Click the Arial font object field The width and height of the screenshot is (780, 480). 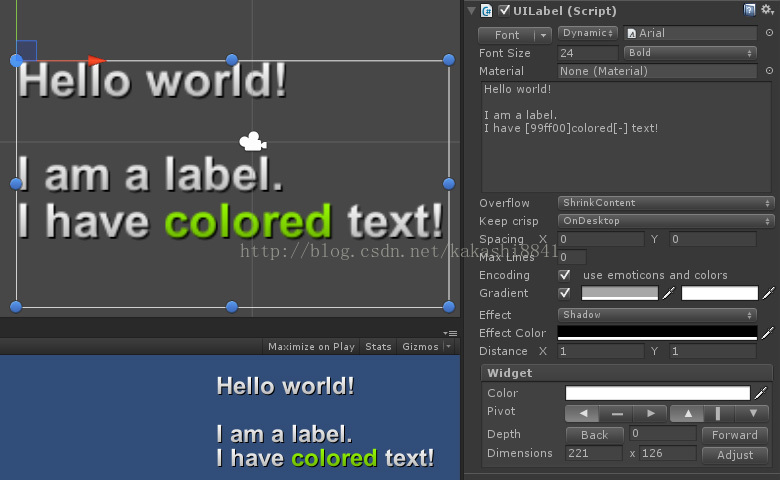click(x=690, y=33)
